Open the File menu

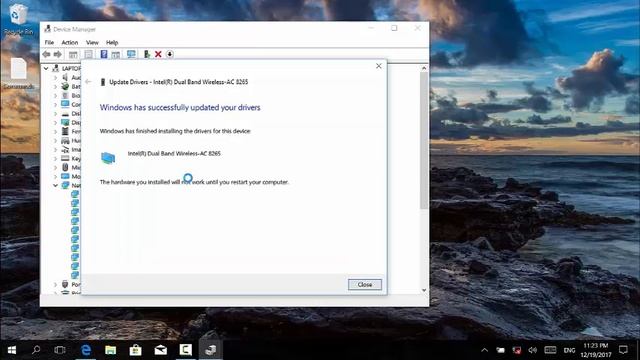(x=49, y=42)
